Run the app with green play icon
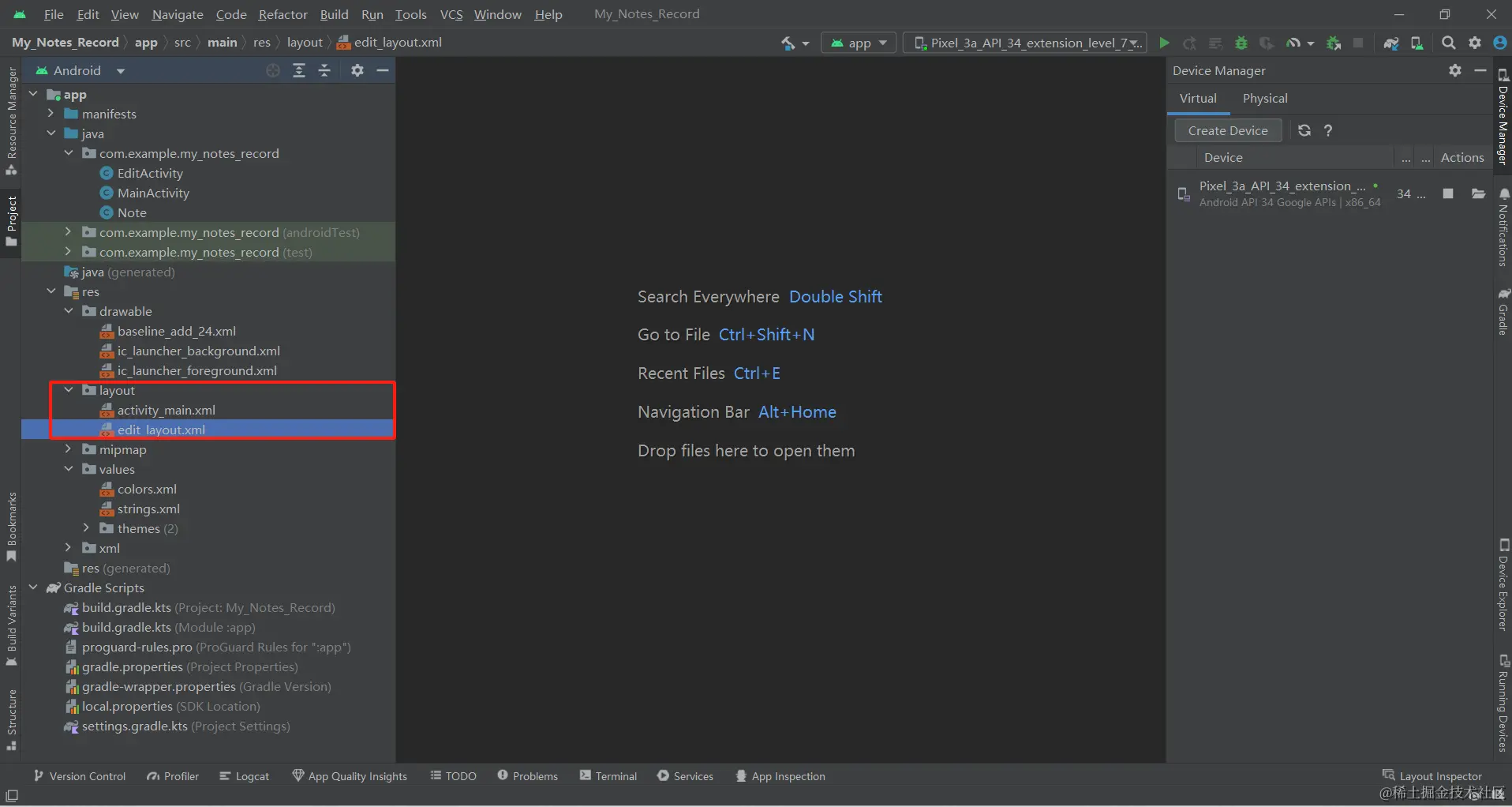This screenshot has width=1512, height=807. pyautogui.click(x=1164, y=43)
